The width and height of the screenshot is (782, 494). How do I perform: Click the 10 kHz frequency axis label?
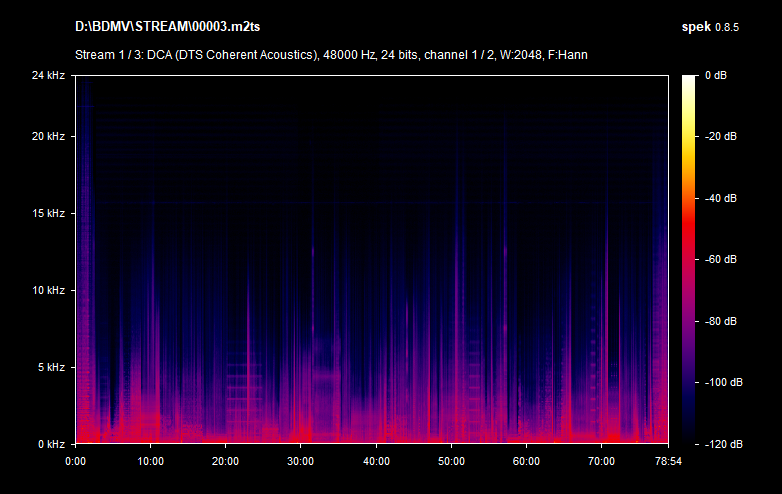(48, 290)
